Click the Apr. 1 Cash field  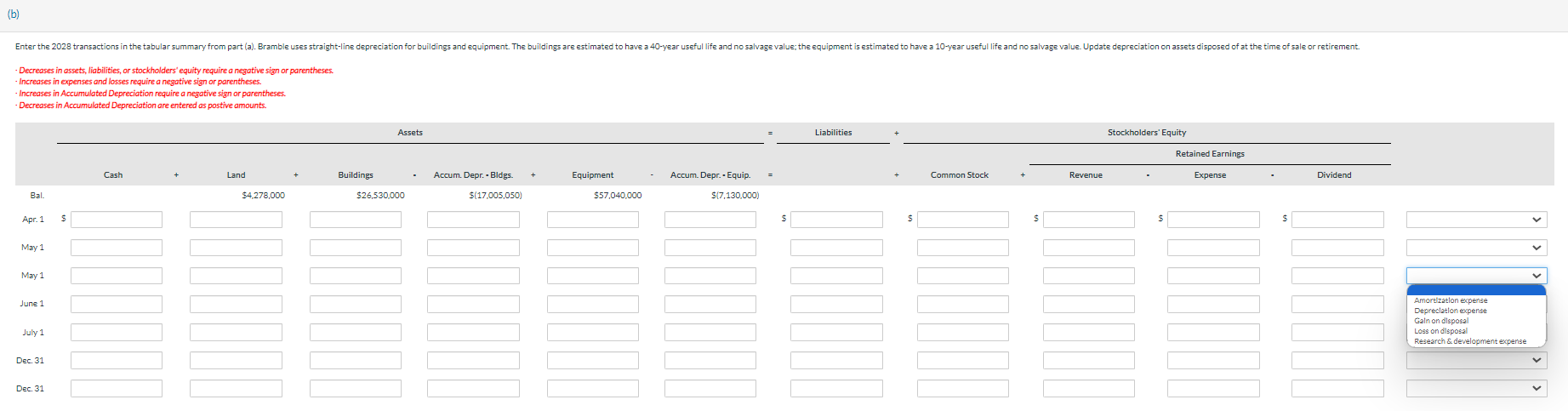pos(117,220)
